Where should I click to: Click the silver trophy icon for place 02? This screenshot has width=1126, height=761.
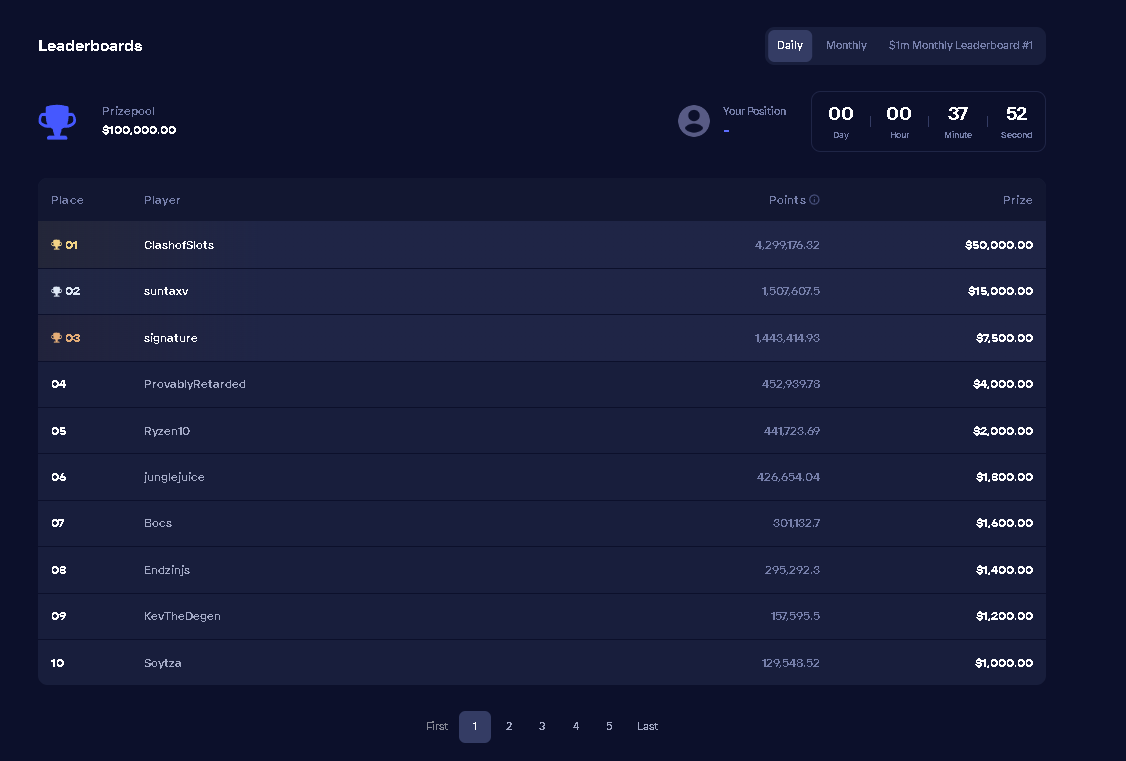(x=56, y=291)
